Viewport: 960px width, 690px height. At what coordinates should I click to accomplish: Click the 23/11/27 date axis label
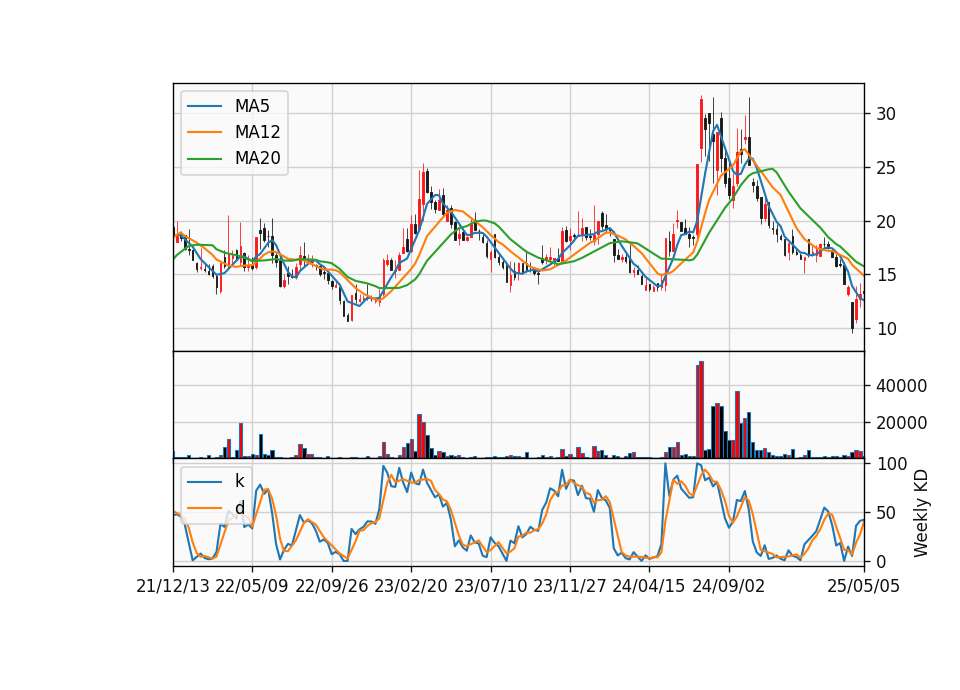[x=569, y=587]
